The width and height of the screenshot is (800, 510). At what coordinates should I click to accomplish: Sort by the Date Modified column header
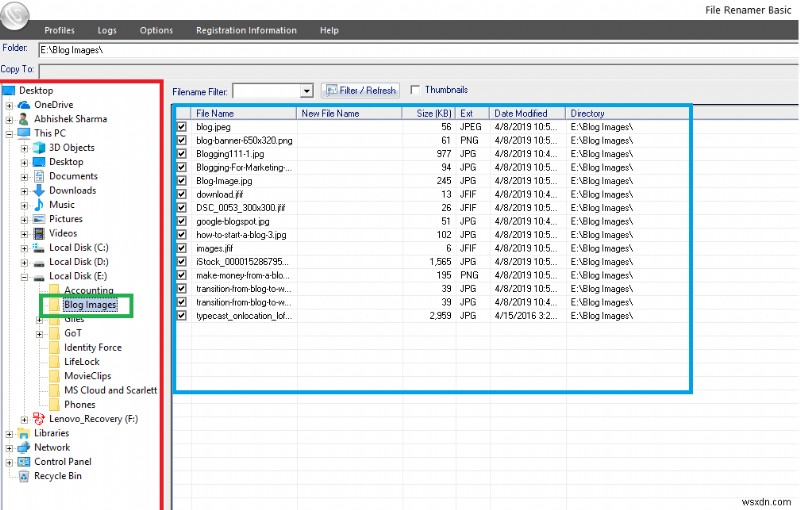click(528, 113)
